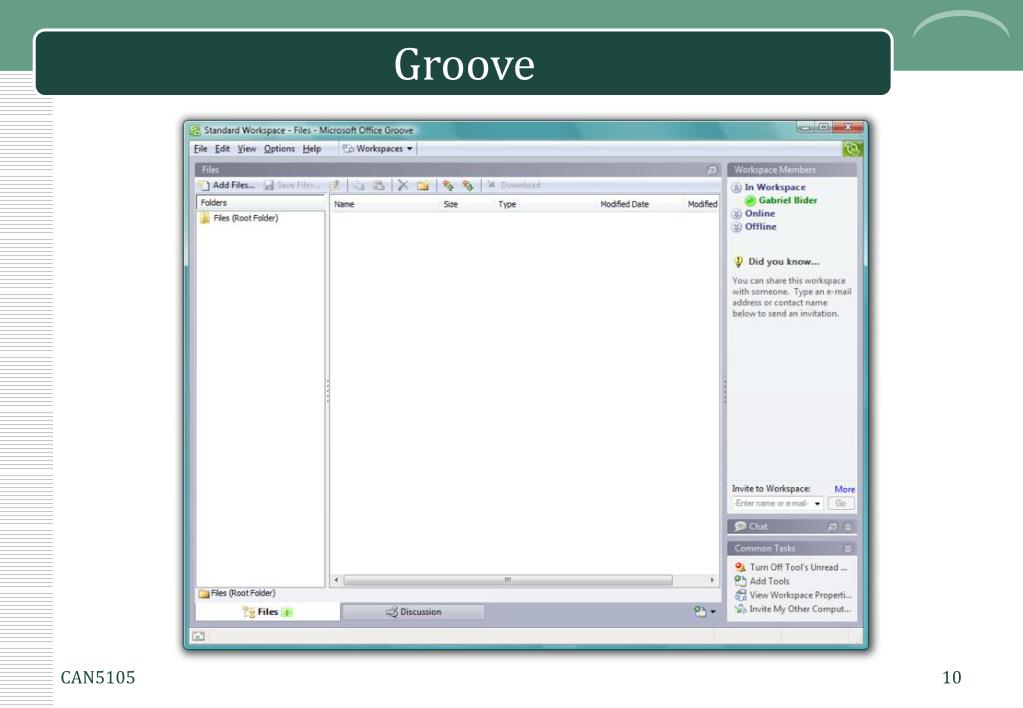Screen dimensions: 1023x708
Task: Collapse the In Workspace members group
Action: pyautogui.click(x=737, y=188)
